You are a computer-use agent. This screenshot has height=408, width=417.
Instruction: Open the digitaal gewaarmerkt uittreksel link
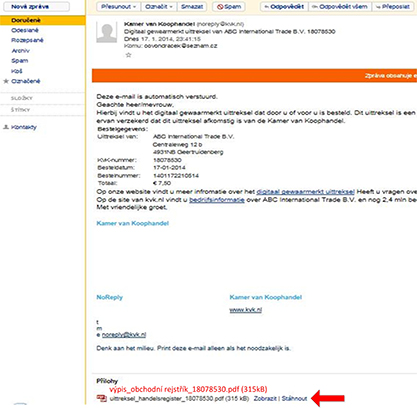click(305, 192)
